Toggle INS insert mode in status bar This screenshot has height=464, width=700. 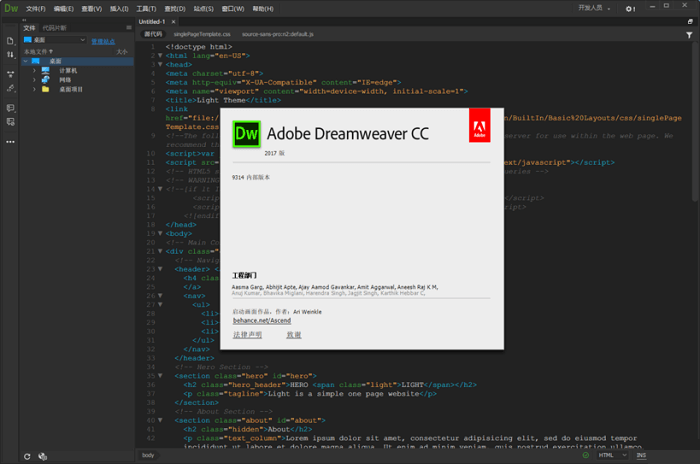[641, 455]
